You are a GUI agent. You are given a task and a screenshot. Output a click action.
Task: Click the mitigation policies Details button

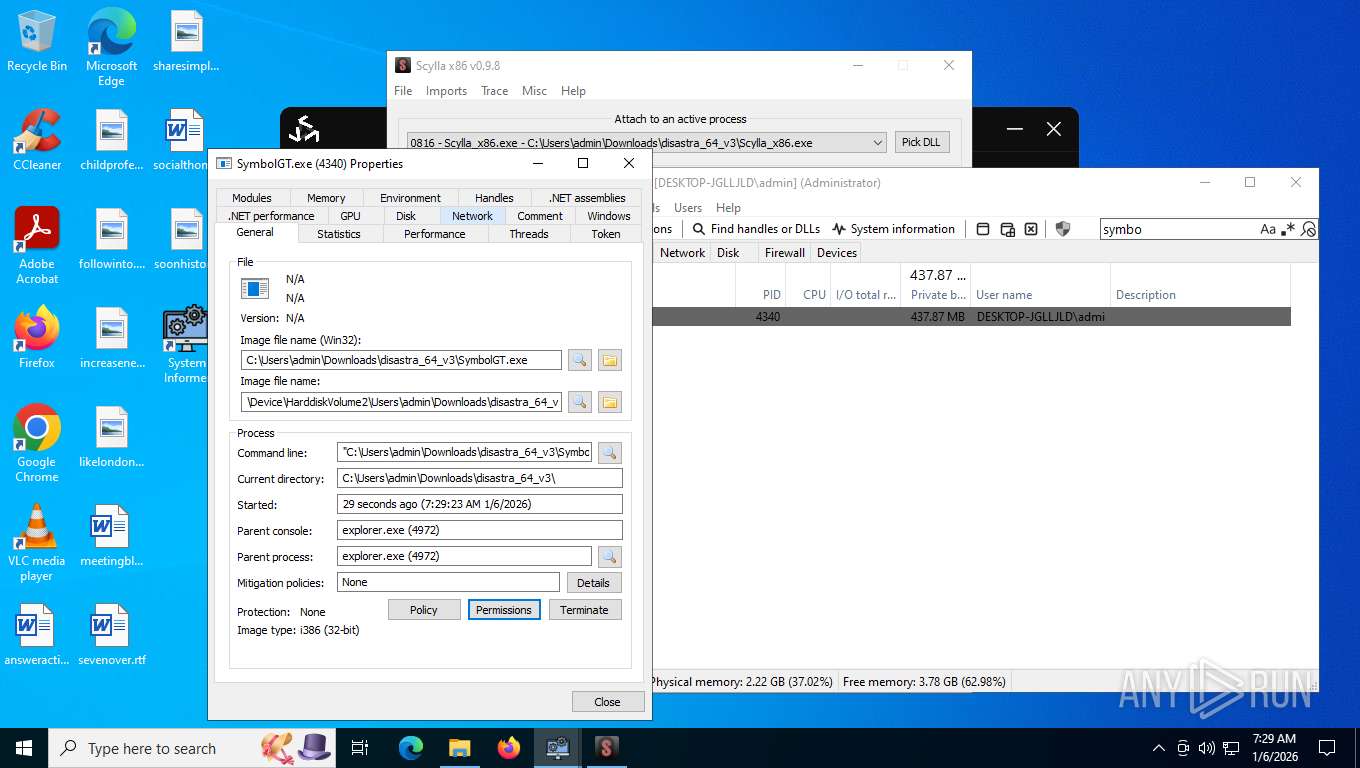tap(593, 583)
